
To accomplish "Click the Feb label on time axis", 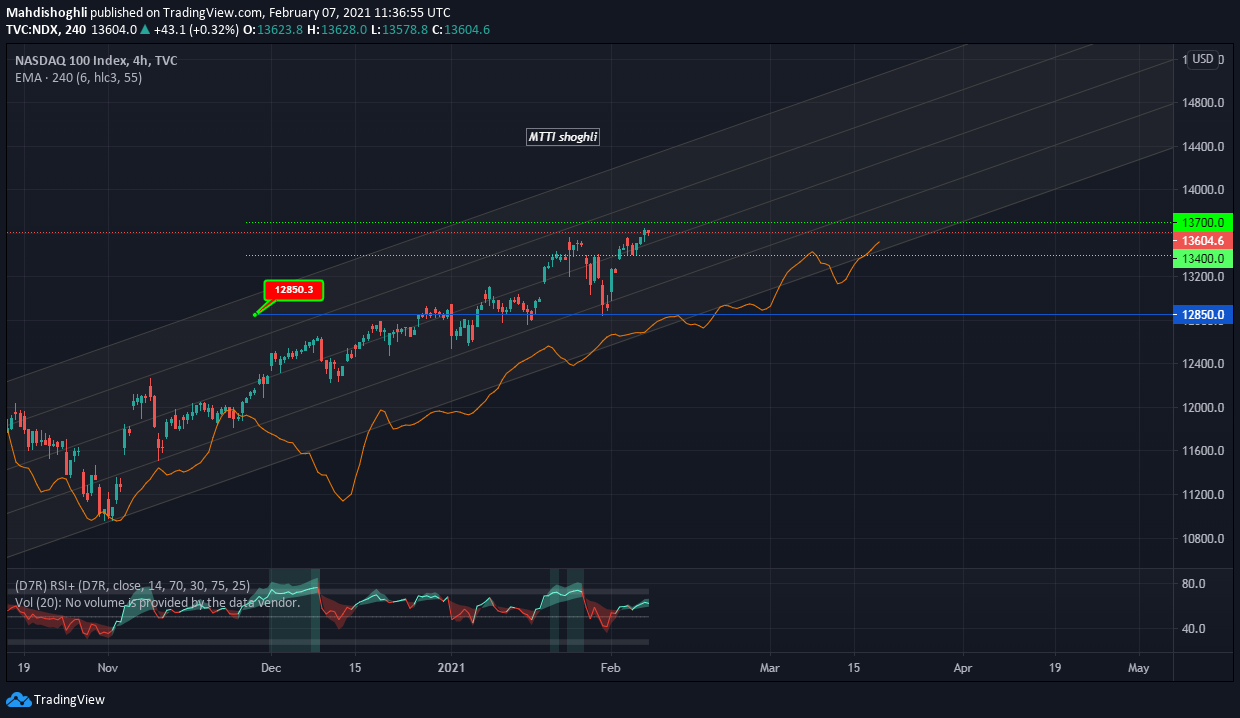I will (x=609, y=666).
